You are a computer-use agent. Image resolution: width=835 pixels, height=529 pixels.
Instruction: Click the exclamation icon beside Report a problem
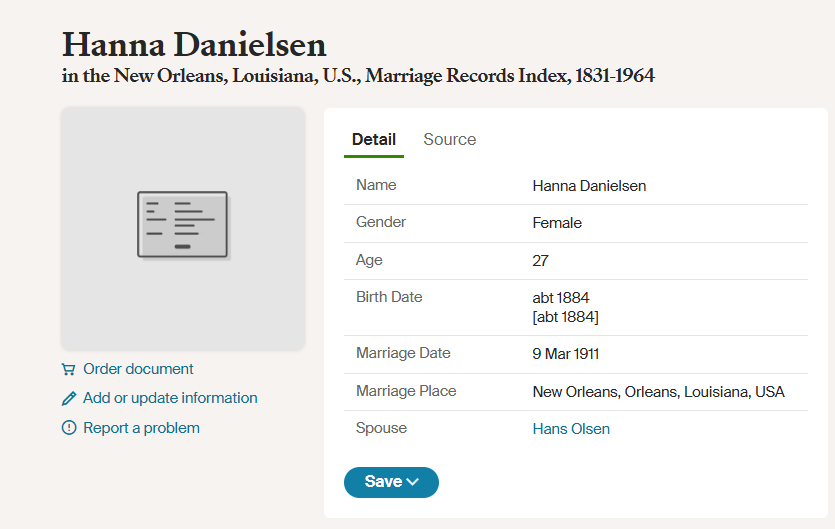click(68, 428)
